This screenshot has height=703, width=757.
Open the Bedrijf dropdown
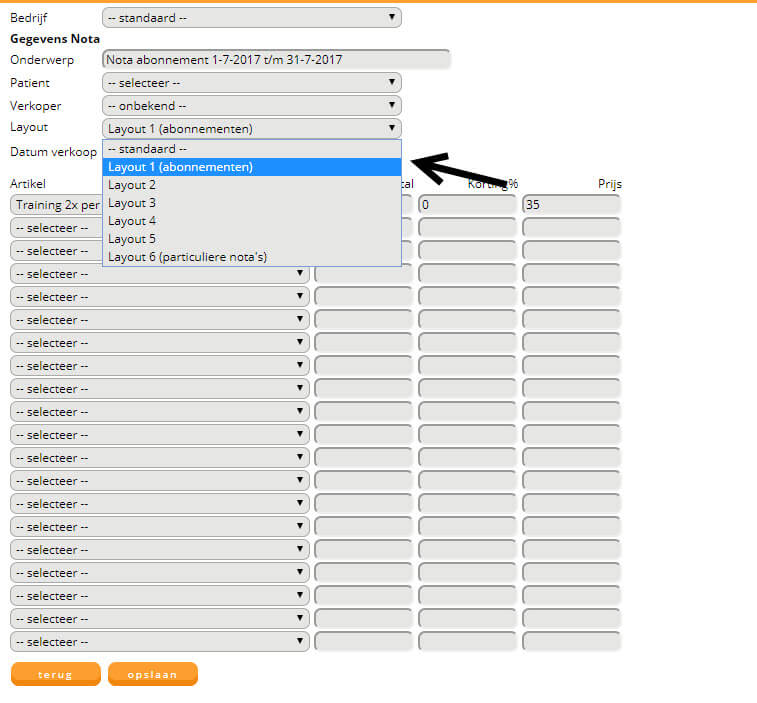coord(251,18)
